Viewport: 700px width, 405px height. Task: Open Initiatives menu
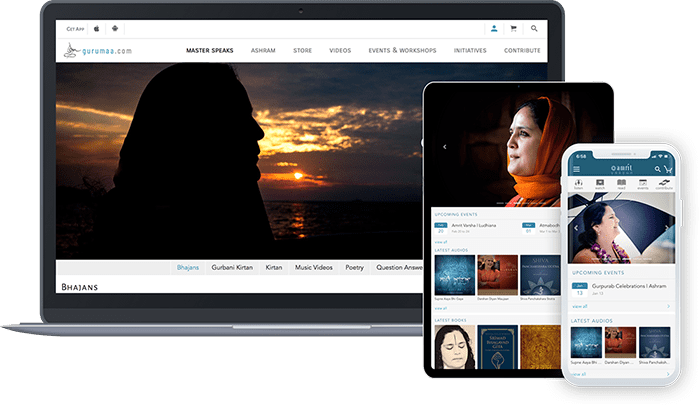(x=470, y=50)
